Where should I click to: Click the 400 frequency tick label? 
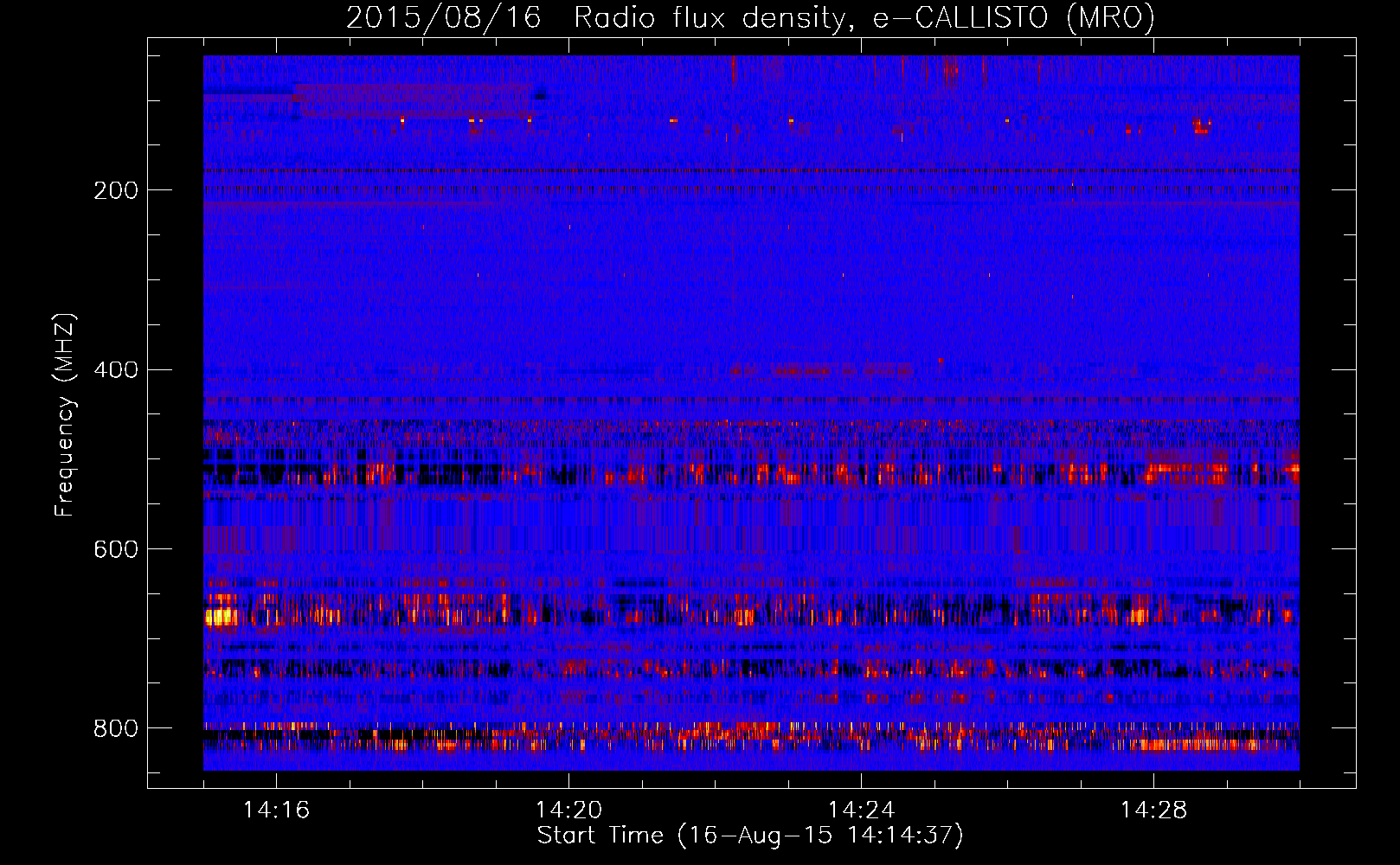click(116, 370)
